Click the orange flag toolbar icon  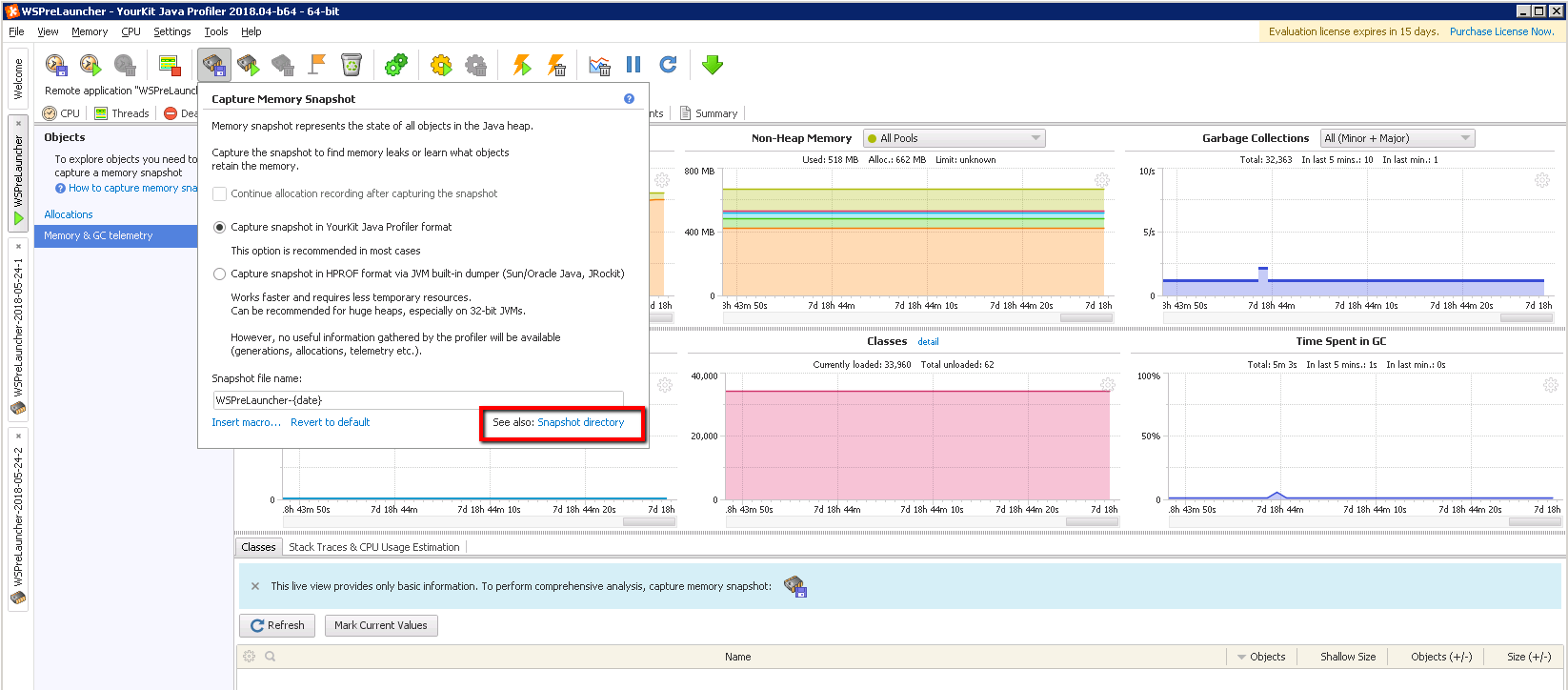point(317,65)
